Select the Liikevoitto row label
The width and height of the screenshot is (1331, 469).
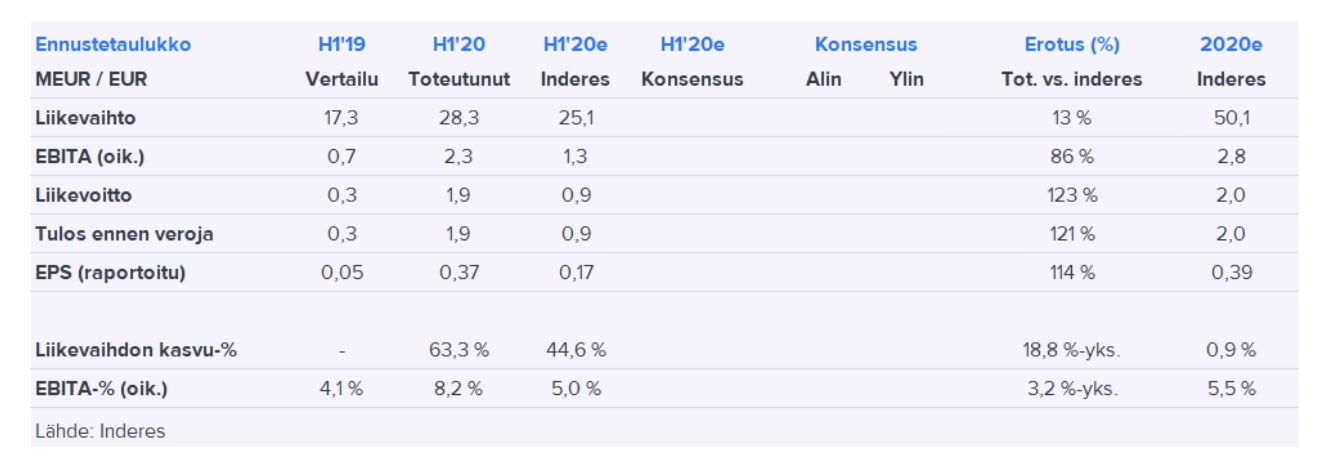(x=83, y=195)
